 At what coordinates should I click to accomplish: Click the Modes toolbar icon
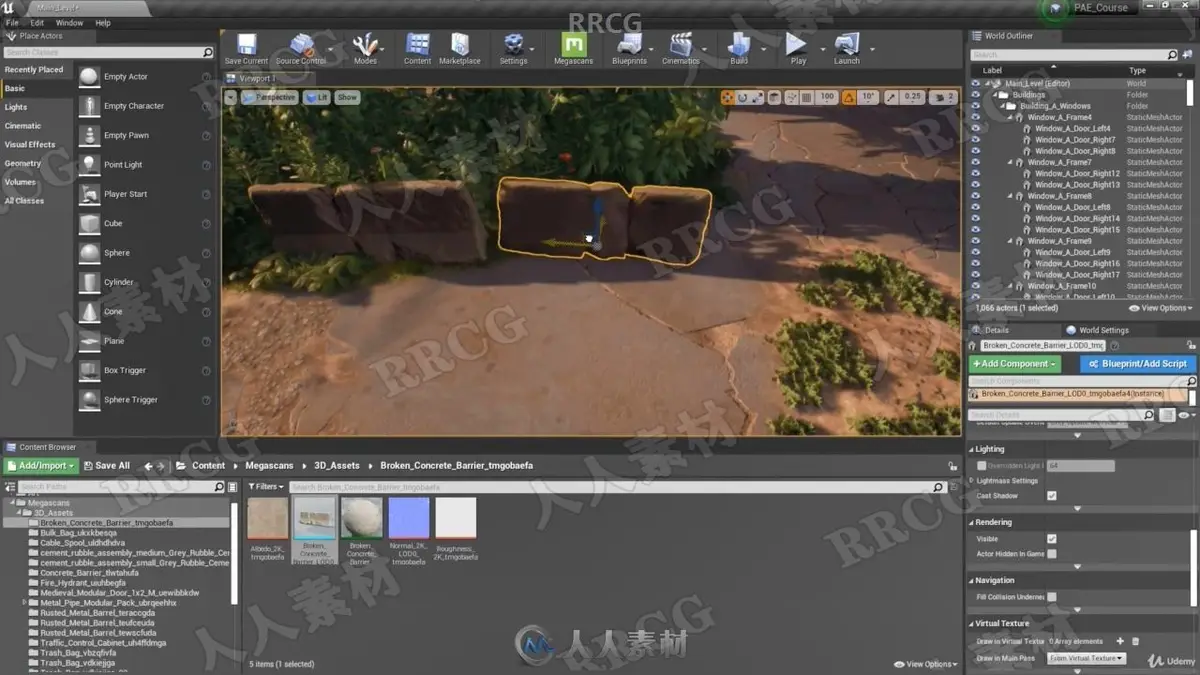365,47
